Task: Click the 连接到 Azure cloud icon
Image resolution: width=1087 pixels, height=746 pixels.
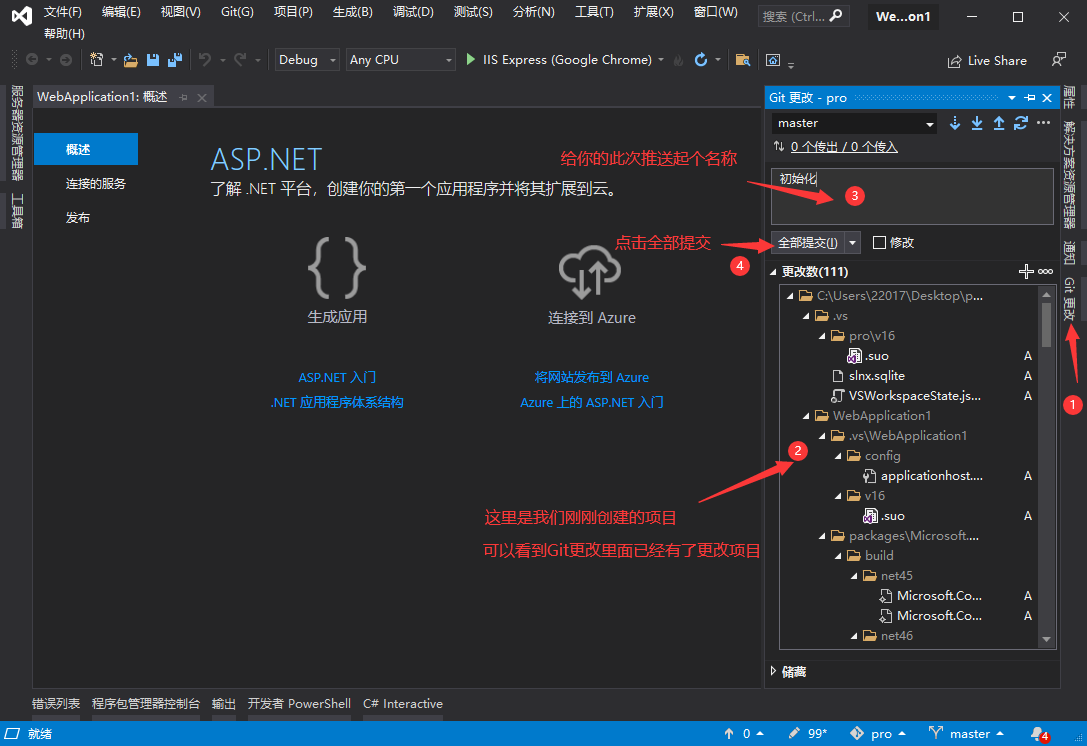Action: pyautogui.click(x=590, y=271)
